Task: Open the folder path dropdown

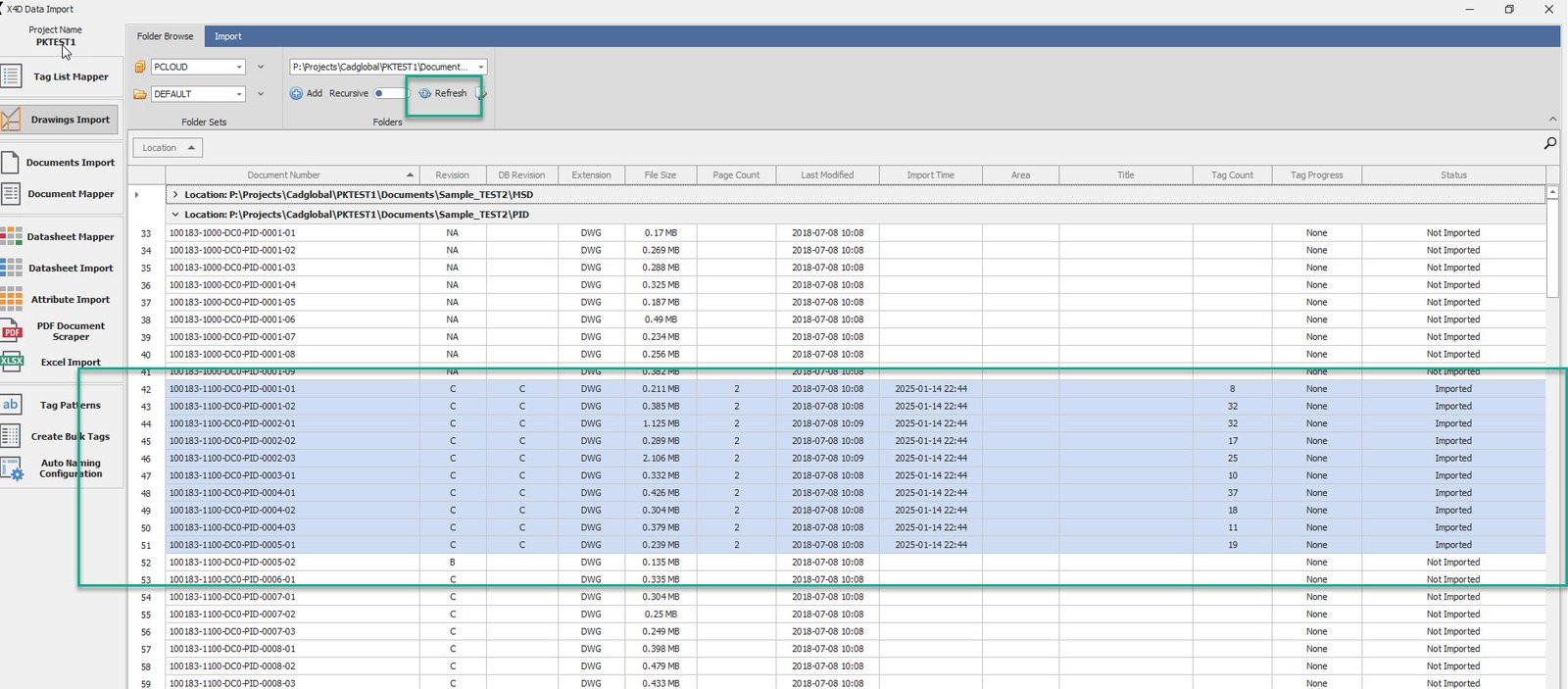Action: (x=480, y=68)
